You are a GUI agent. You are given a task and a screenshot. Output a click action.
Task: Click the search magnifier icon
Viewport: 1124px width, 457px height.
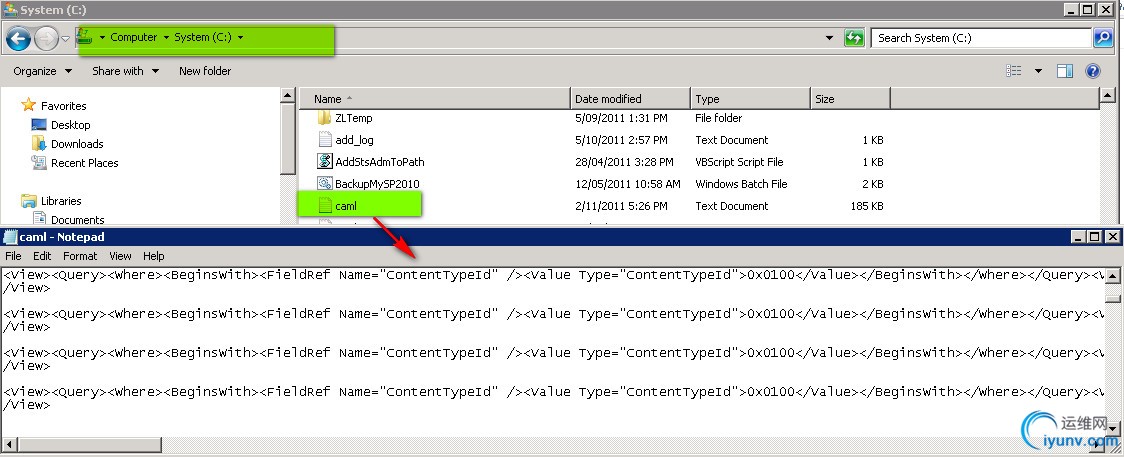1102,38
